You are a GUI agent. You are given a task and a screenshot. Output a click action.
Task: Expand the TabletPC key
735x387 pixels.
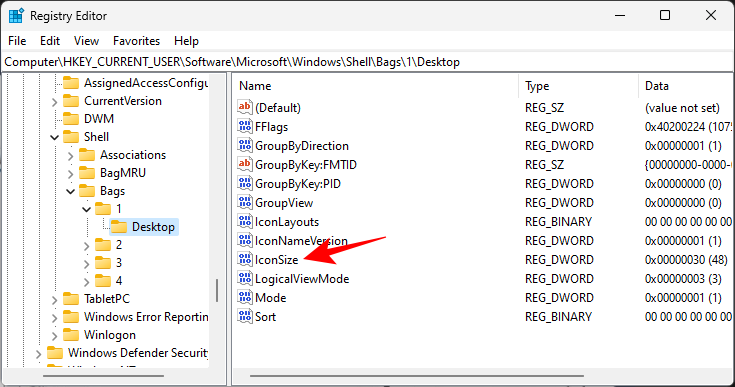(x=54, y=300)
